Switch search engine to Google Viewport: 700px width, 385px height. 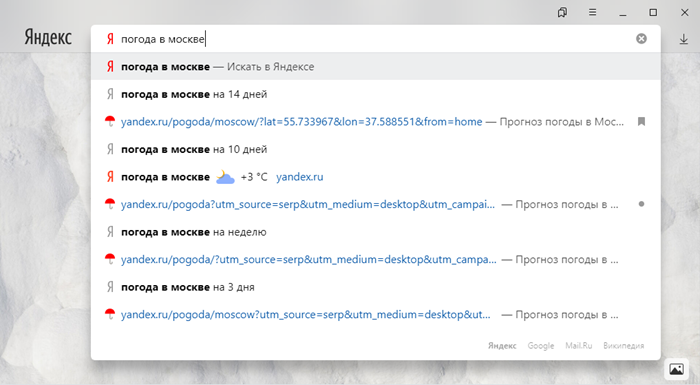[541, 346]
